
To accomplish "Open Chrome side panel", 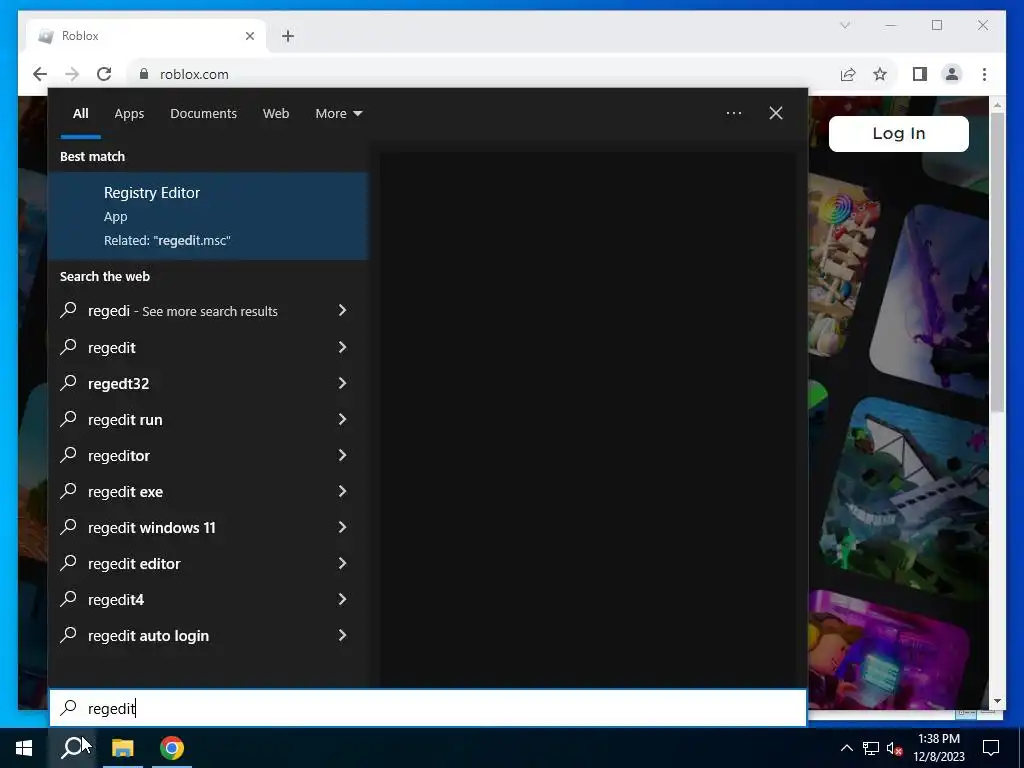I will pos(920,74).
